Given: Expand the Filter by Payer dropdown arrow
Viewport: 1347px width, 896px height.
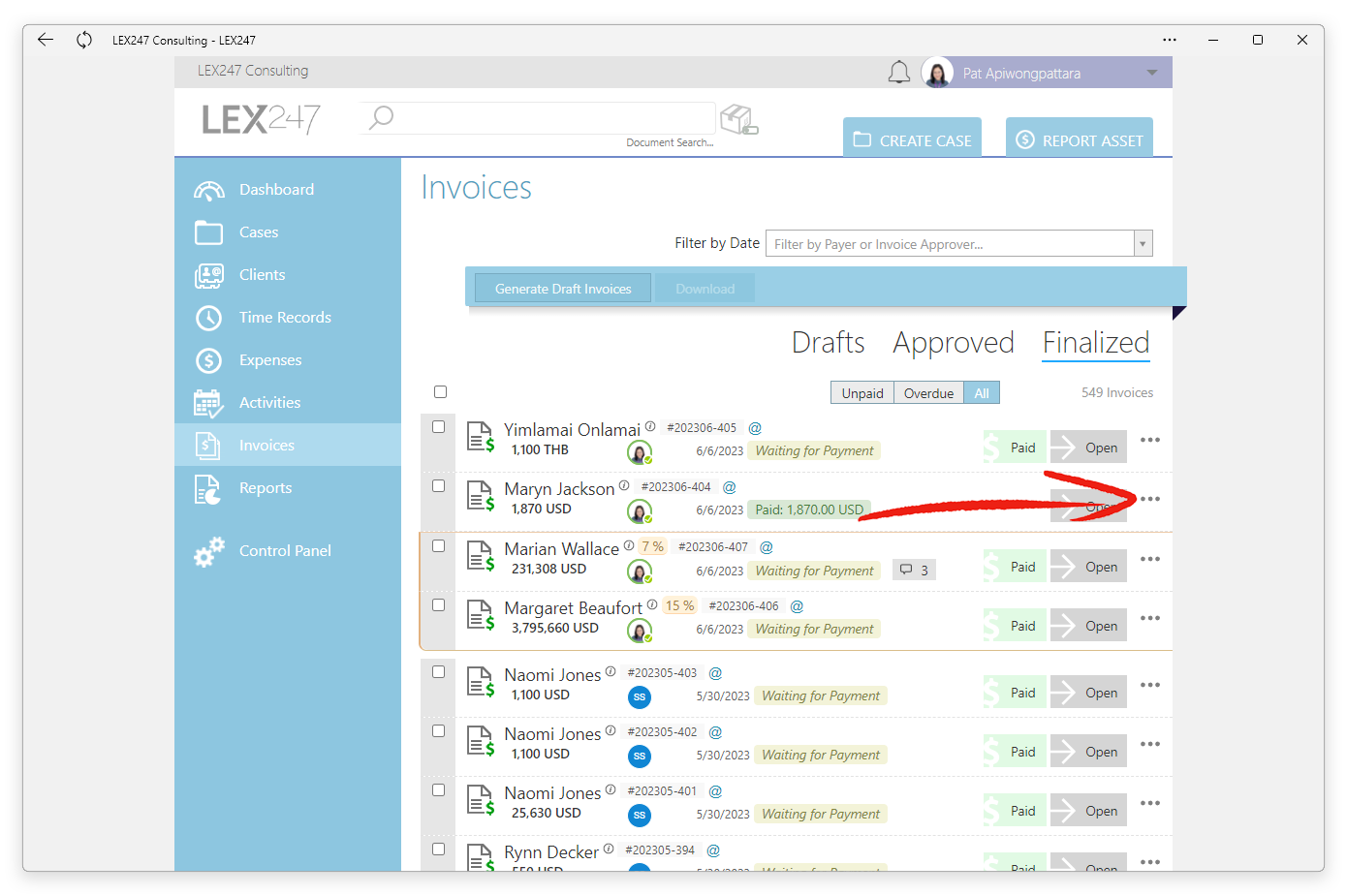Looking at the screenshot, I should tap(1143, 244).
